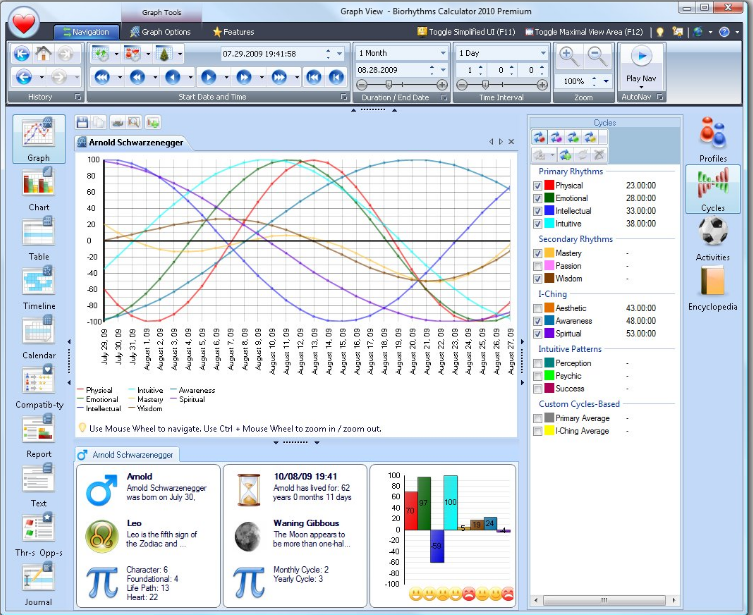
Task: Enable the Aesthetic cycle checkbox
Action: [x=538, y=308]
